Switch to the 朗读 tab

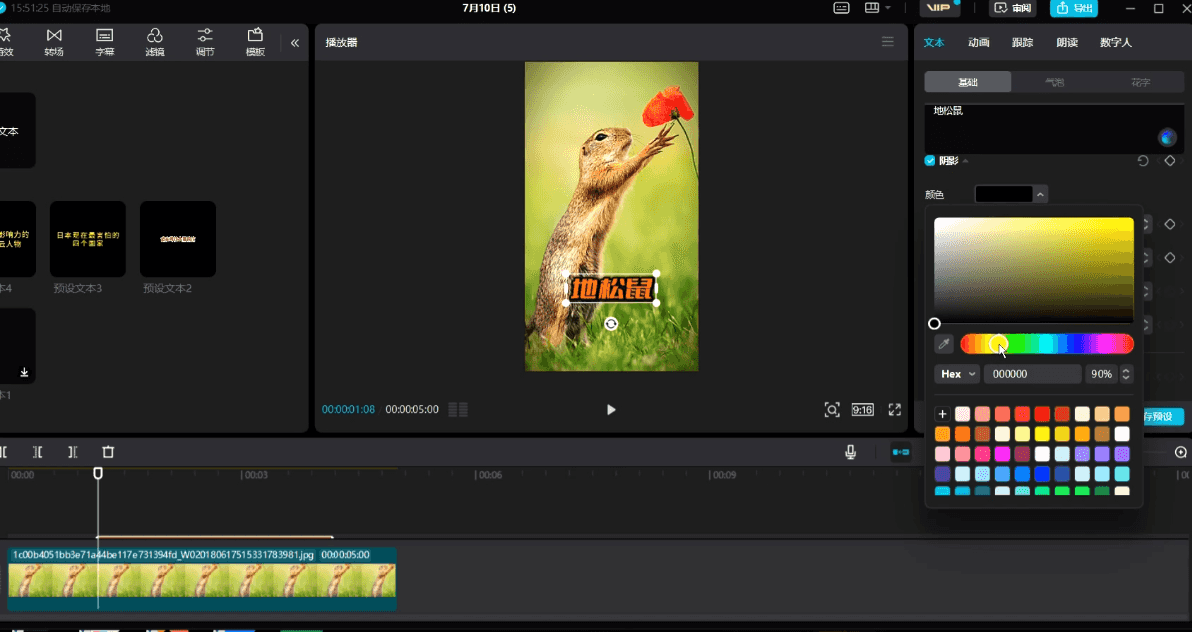pos(1067,43)
